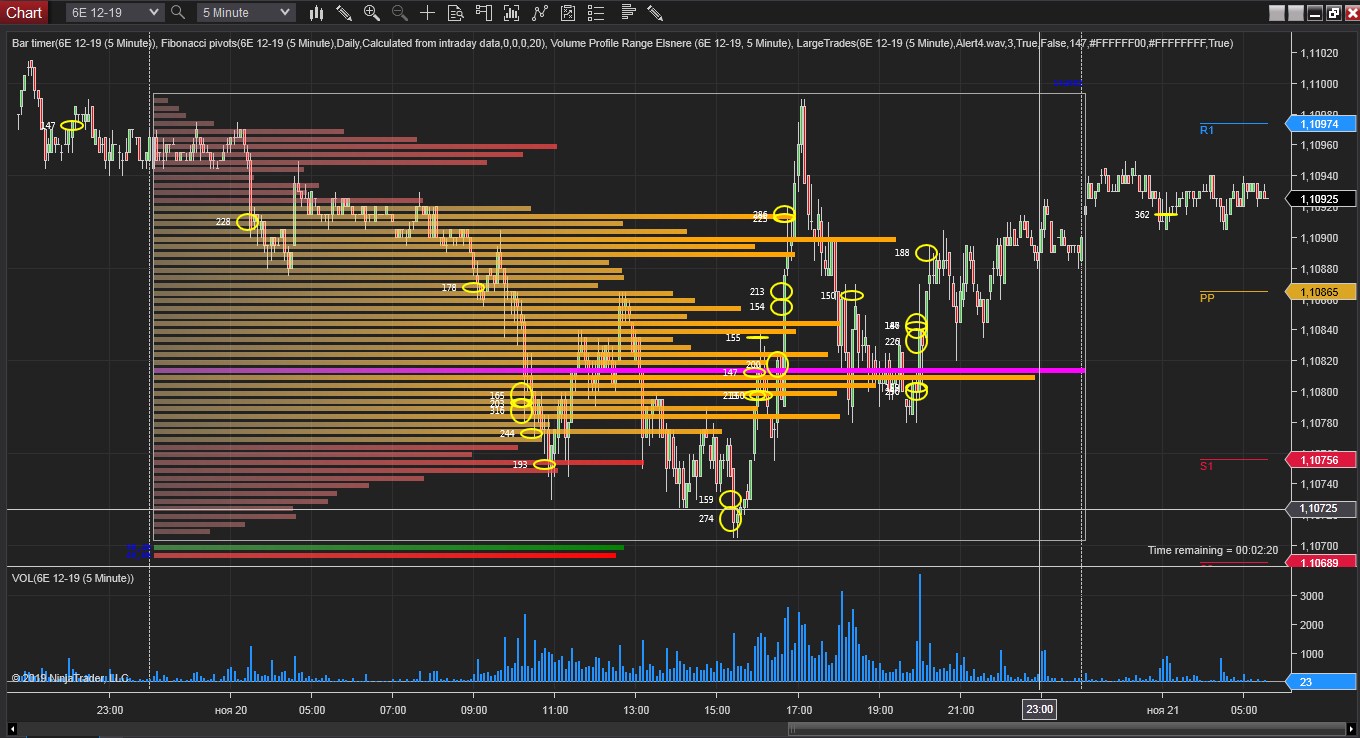Screen dimensions: 1360x738
Task: Expand the 5 Minute interval dropdown
Action: point(246,12)
